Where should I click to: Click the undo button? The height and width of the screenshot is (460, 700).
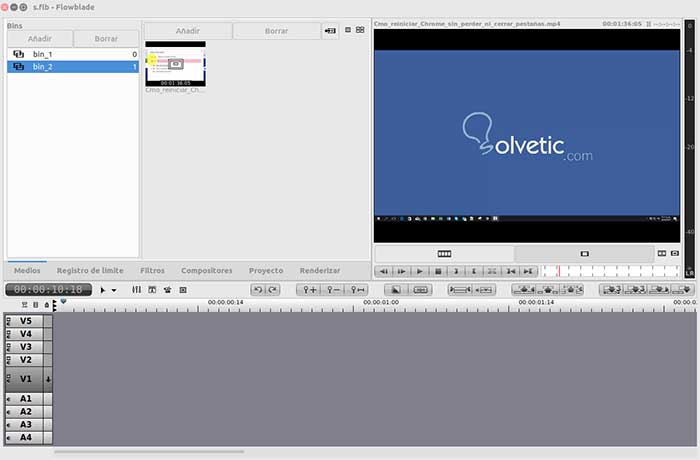coord(258,290)
